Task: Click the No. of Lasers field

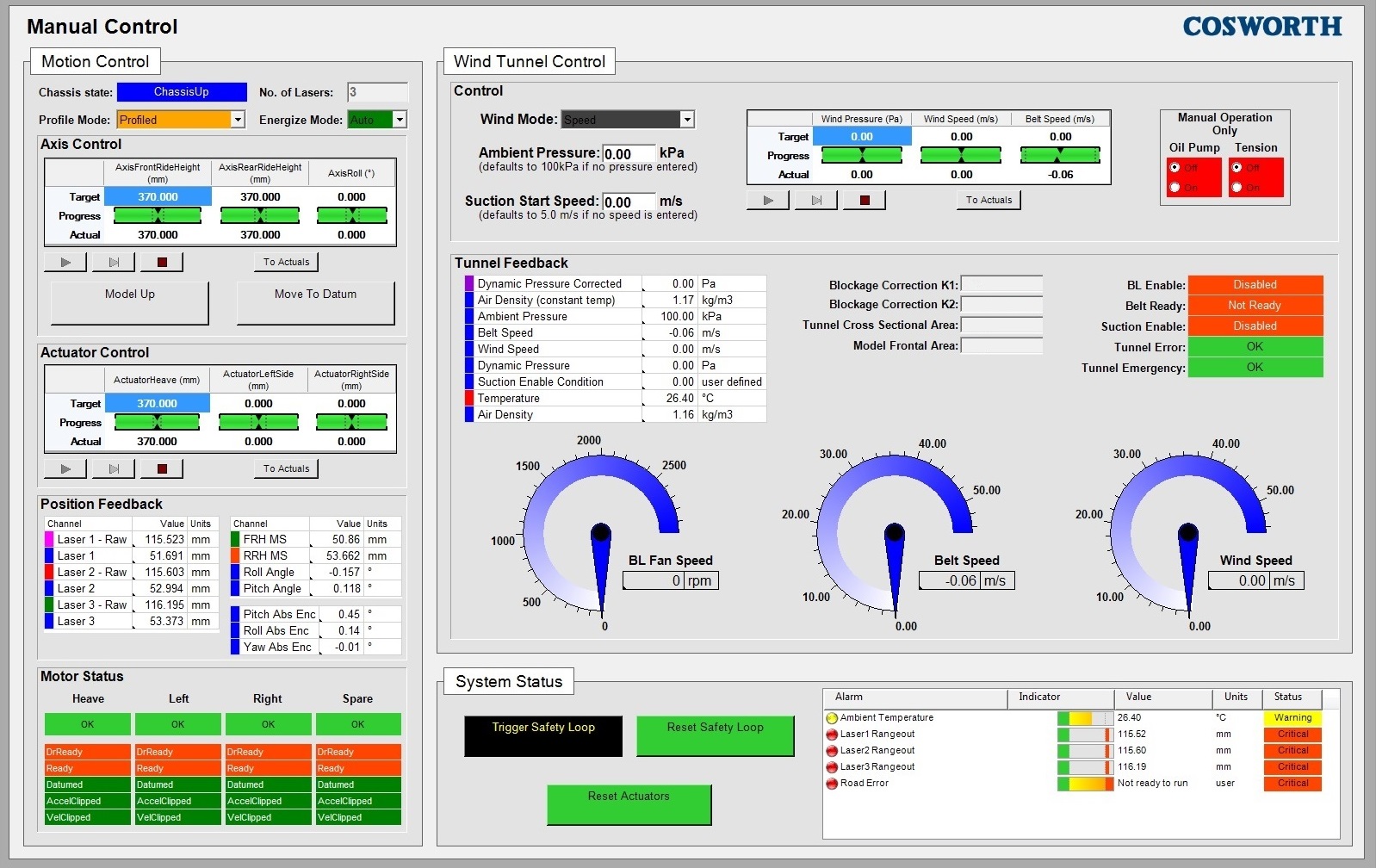Action: (377, 92)
